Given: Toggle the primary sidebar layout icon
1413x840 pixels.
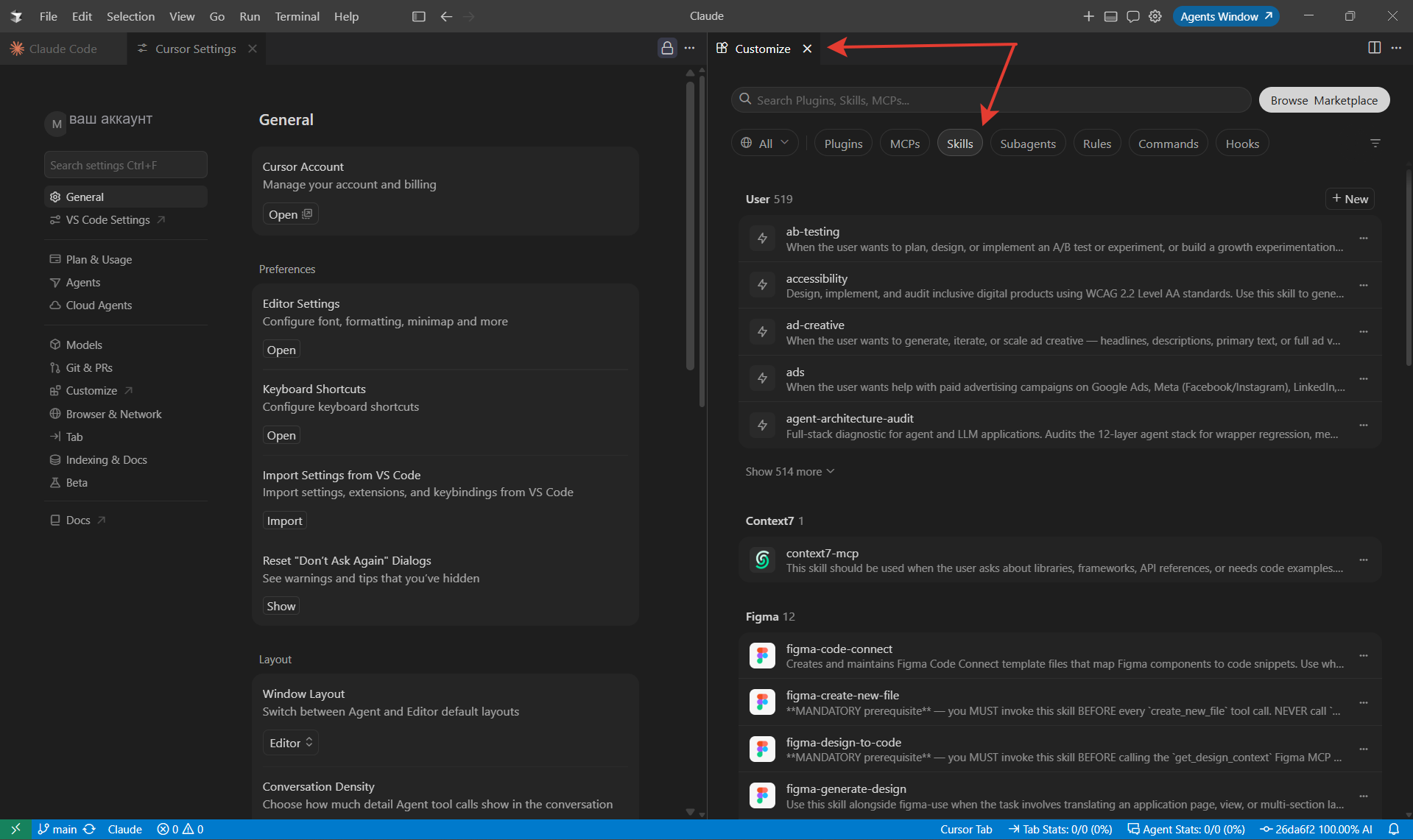Looking at the screenshot, I should click(x=419, y=16).
